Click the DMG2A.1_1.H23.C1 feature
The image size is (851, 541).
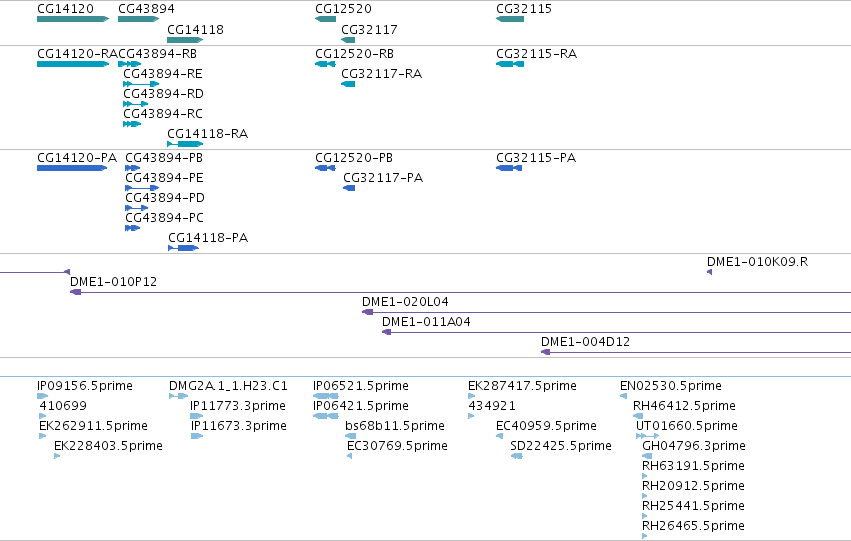pyautogui.click(x=179, y=396)
